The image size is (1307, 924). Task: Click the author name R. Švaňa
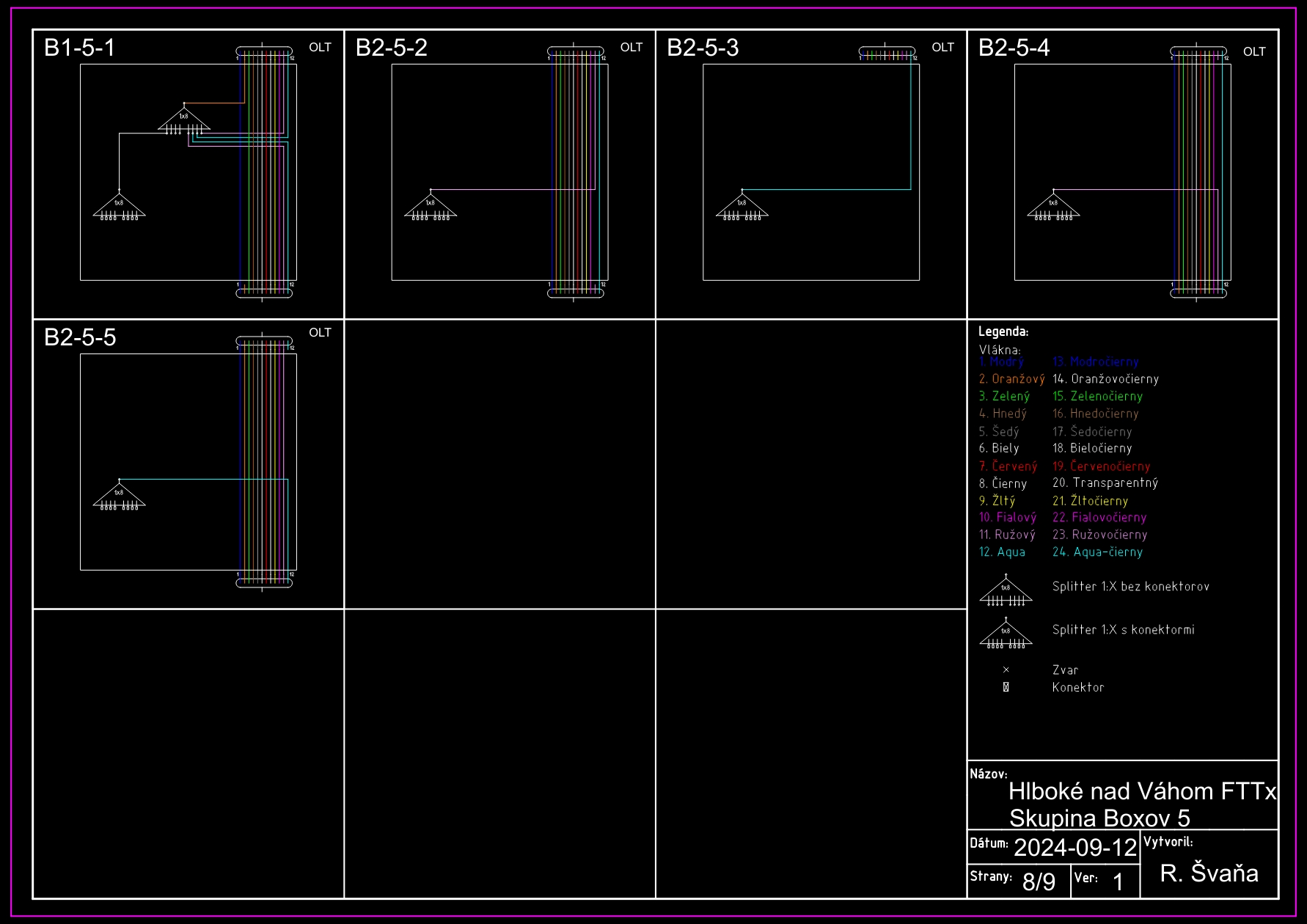coord(1209,873)
